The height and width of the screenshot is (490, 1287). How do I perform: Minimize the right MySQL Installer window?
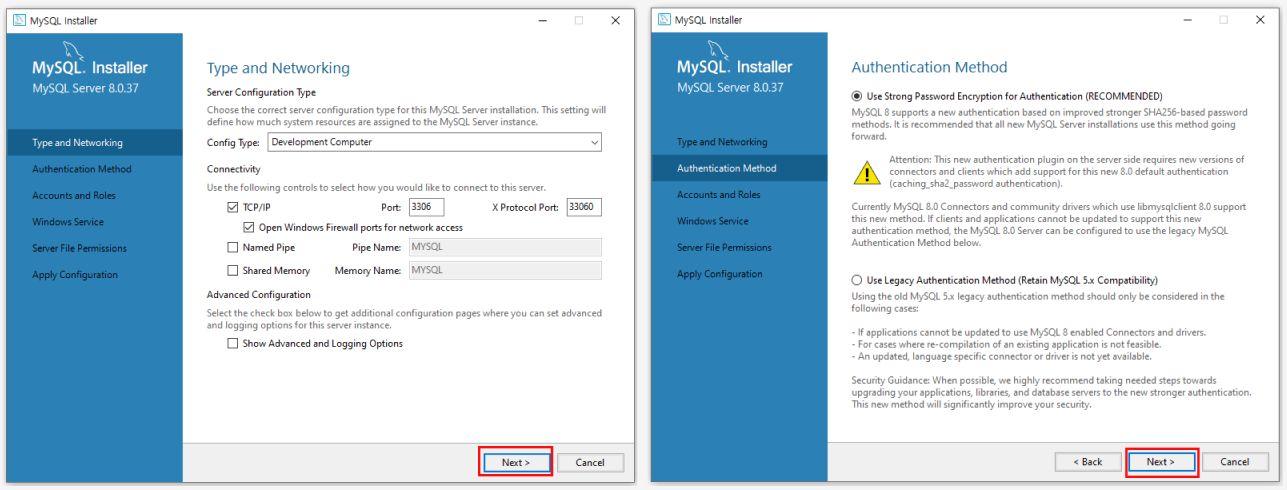1187,20
